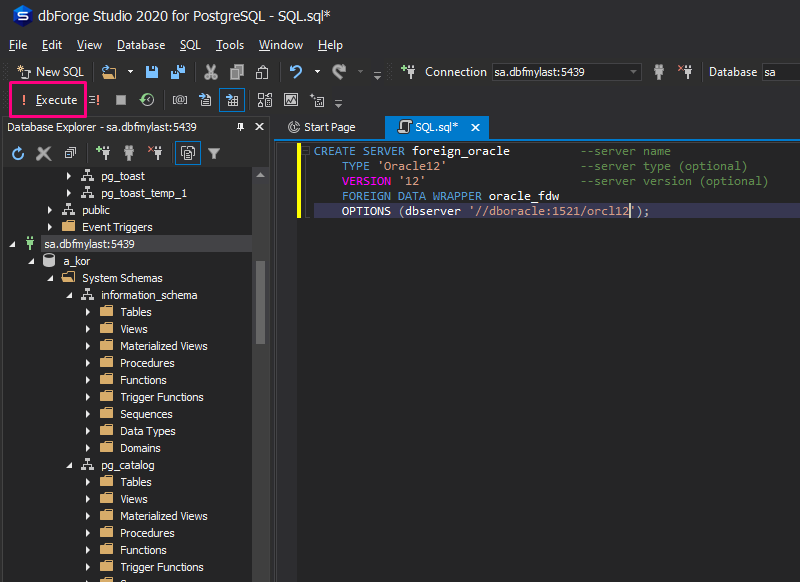The height and width of the screenshot is (582, 800).
Task: Expand the public schema node
Action: tap(49, 210)
